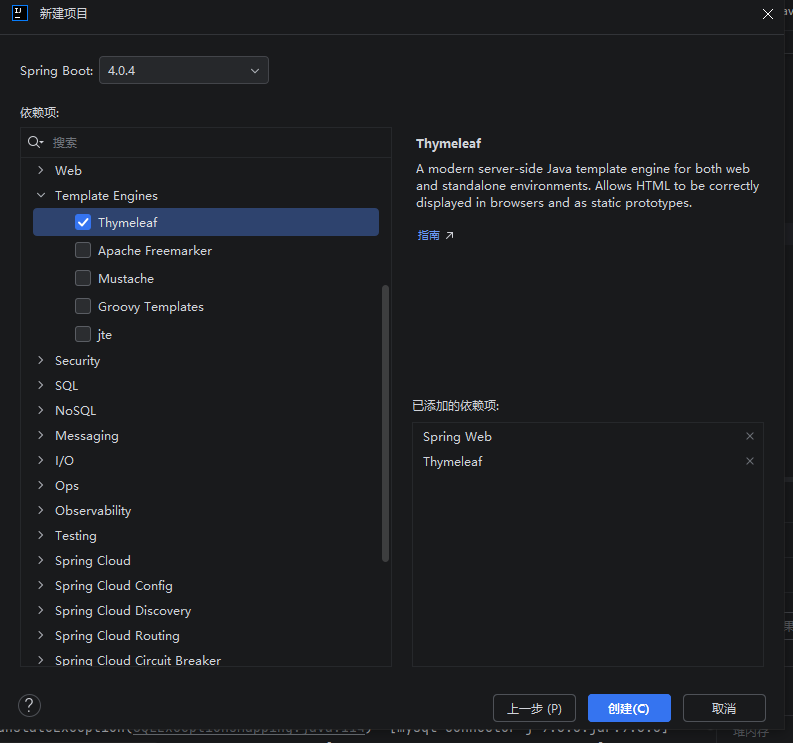Click the 取消 button

724,708
